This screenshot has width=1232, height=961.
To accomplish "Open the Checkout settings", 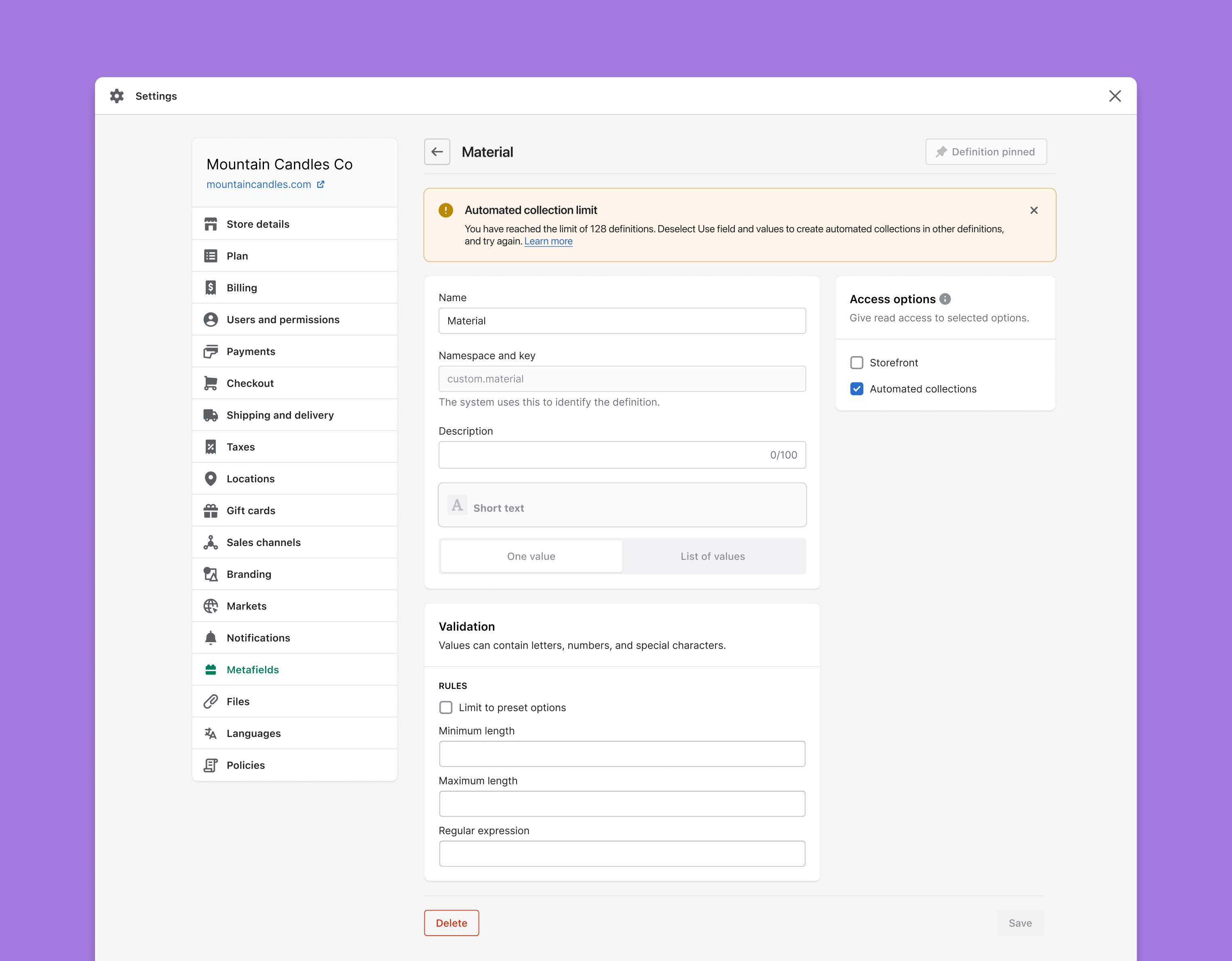I will tap(295, 384).
